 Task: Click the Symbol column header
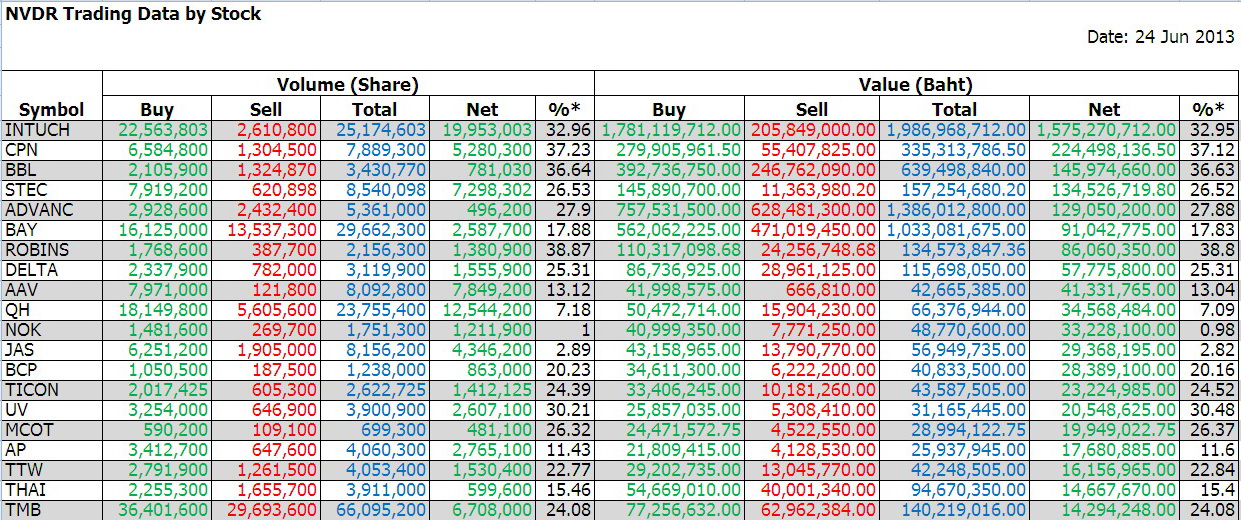click(52, 110)
